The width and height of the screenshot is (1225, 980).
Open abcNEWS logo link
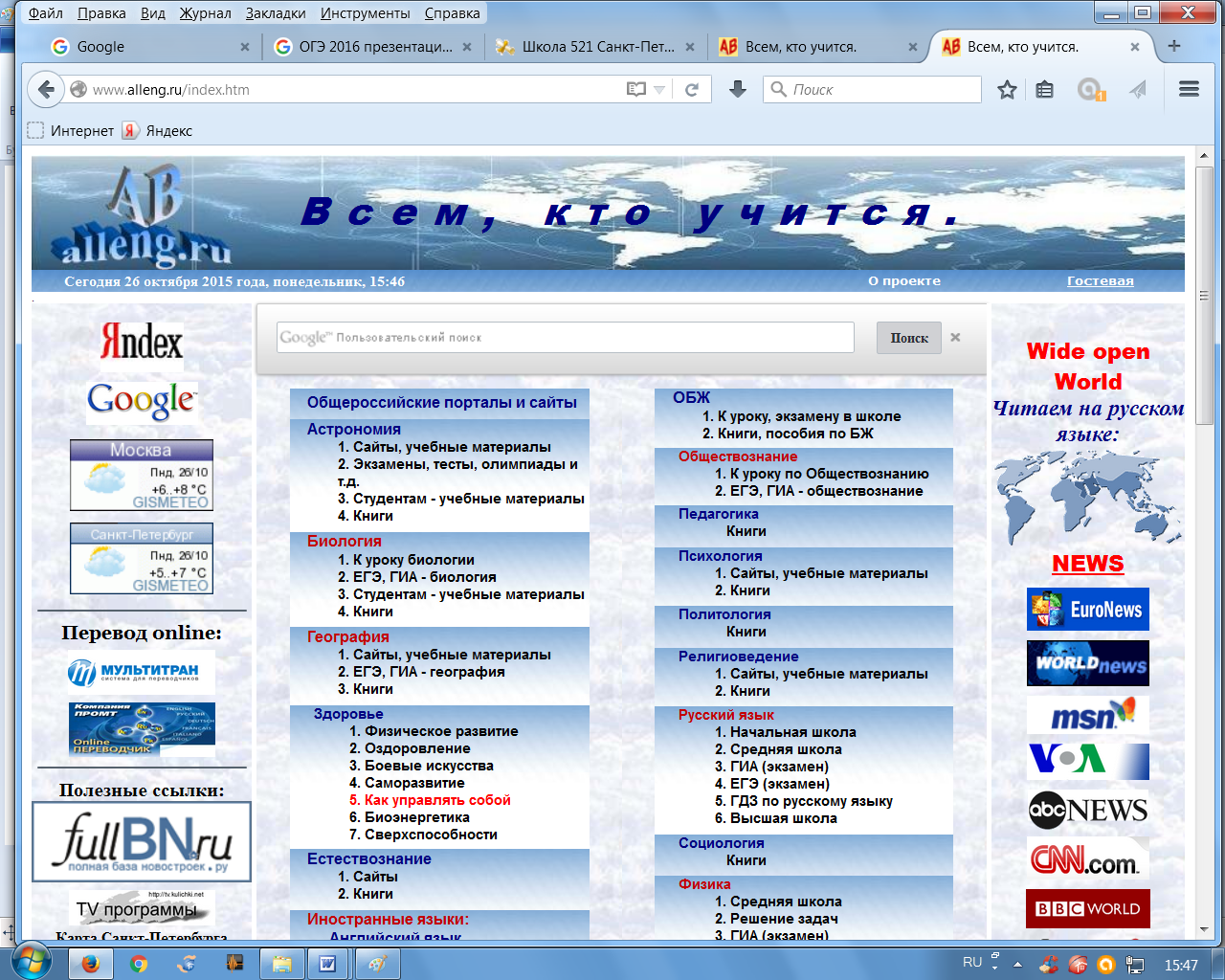[1088, 811]
